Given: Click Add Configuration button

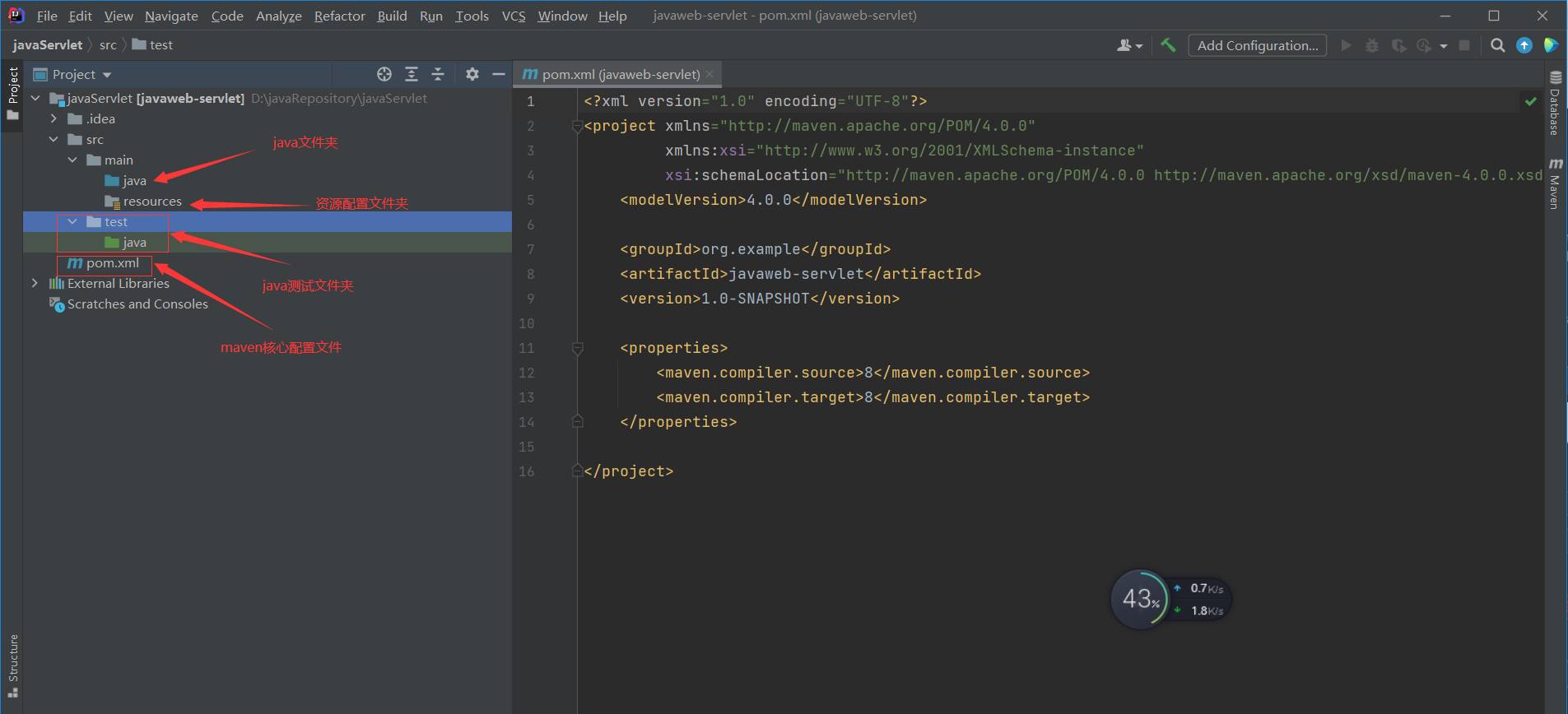Looking at the screenshot, I should (x=1257, y=45).
